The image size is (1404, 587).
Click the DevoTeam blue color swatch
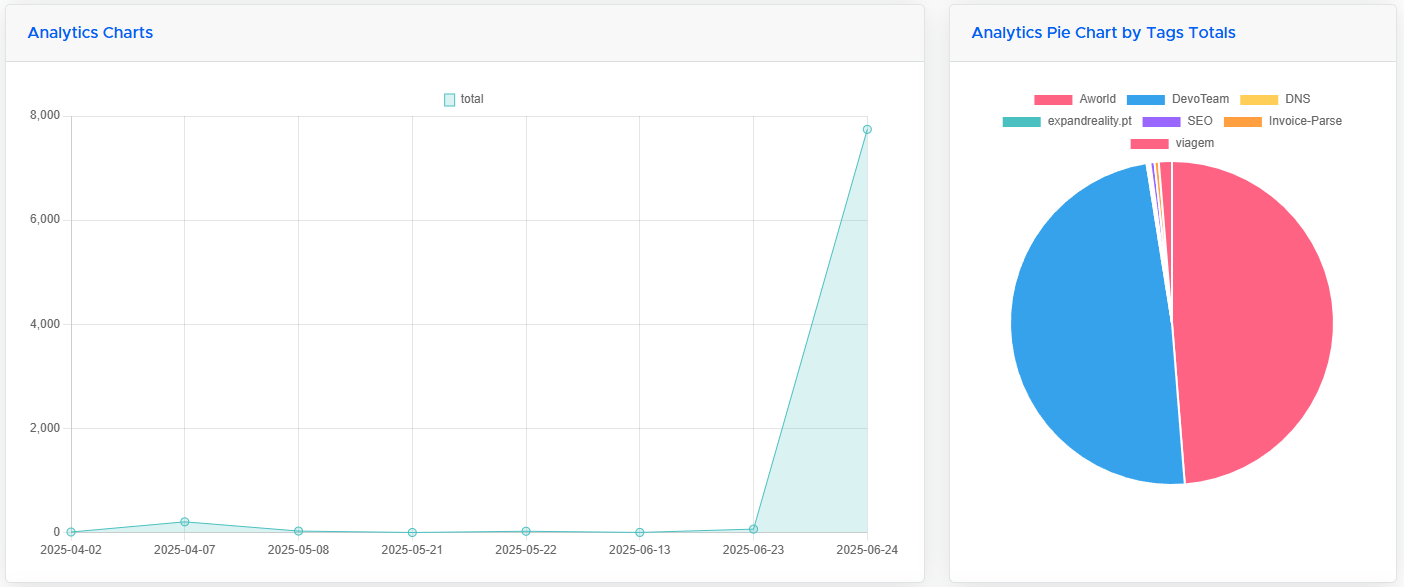(x=1146, y=100)
